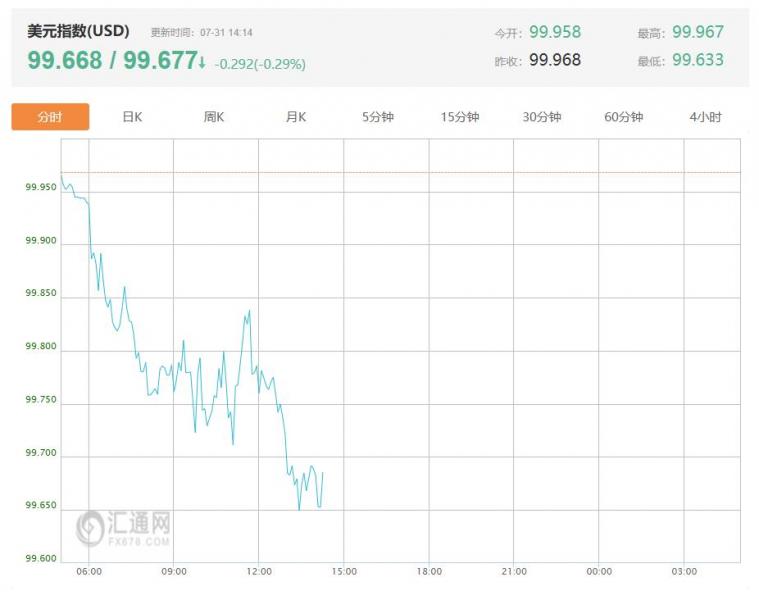Click the 12:00 time axis marker
Image resolution: width=759 pixels, height=600 pixels.
click(x=259, y=571)
